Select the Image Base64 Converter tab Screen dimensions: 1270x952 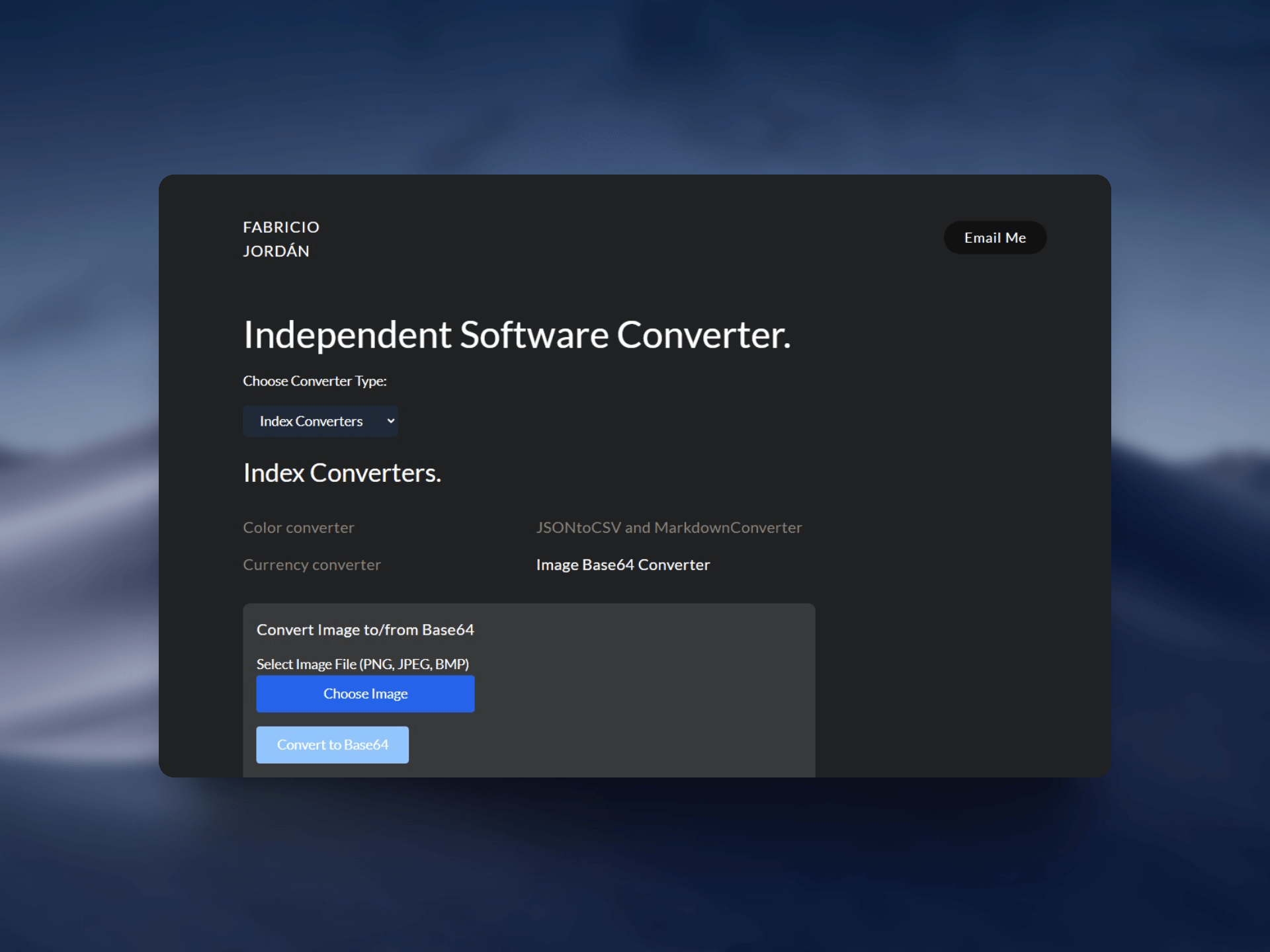pos(622,565)
